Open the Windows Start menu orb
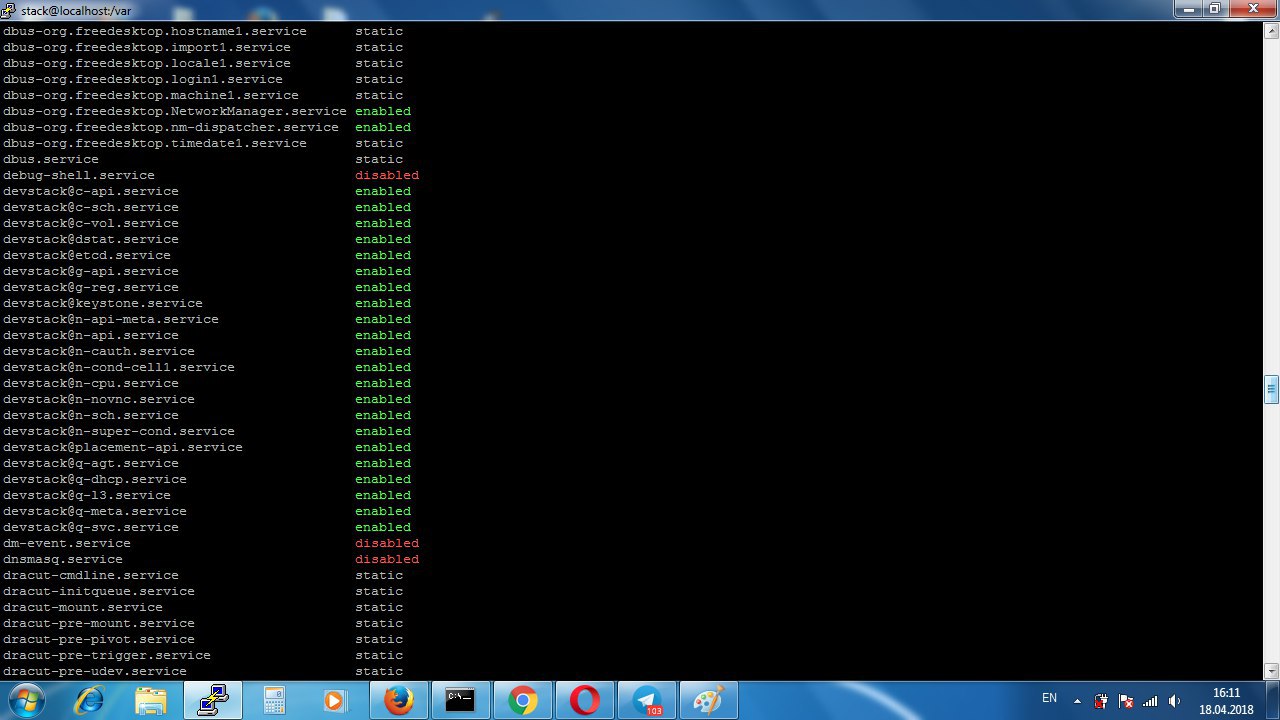Image resolution: width=1280 pixels, height=720 pixels. (27, 700)
